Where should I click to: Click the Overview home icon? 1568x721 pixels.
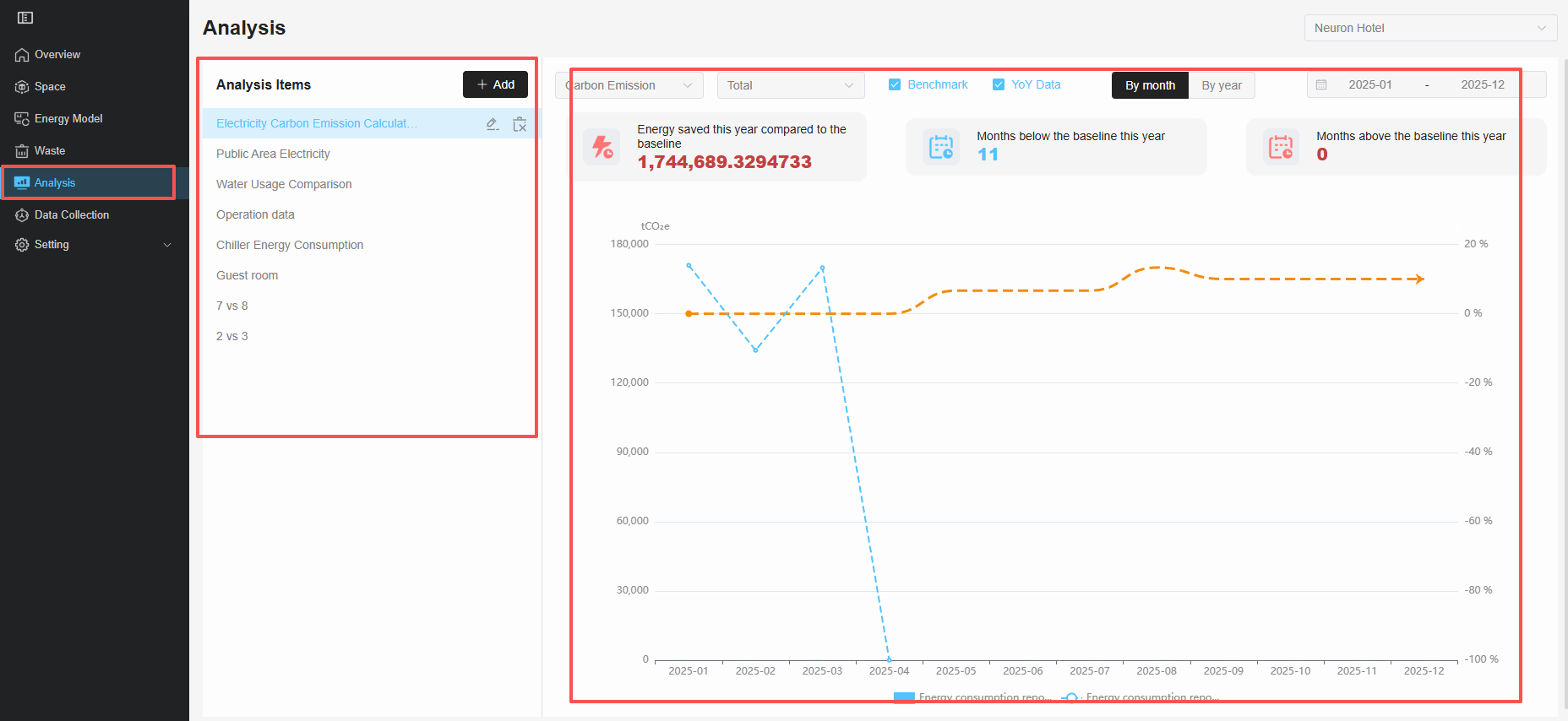pyautogui.click(x=22, y=55)
